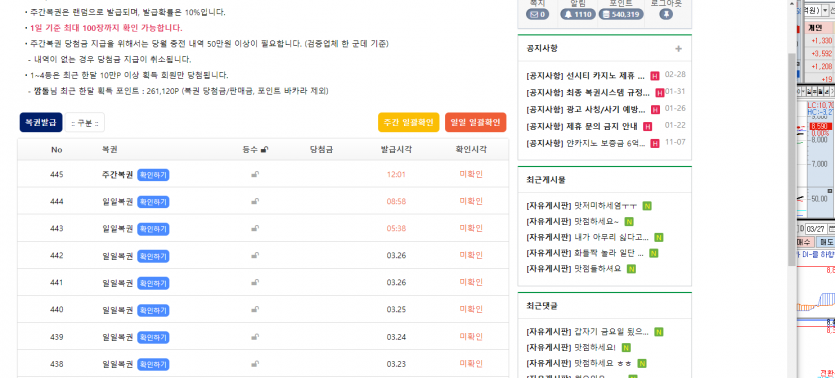835x378 pixels.
Task: Click 확인하기 for 일일복권 row 443
Action: pos(153,229)
